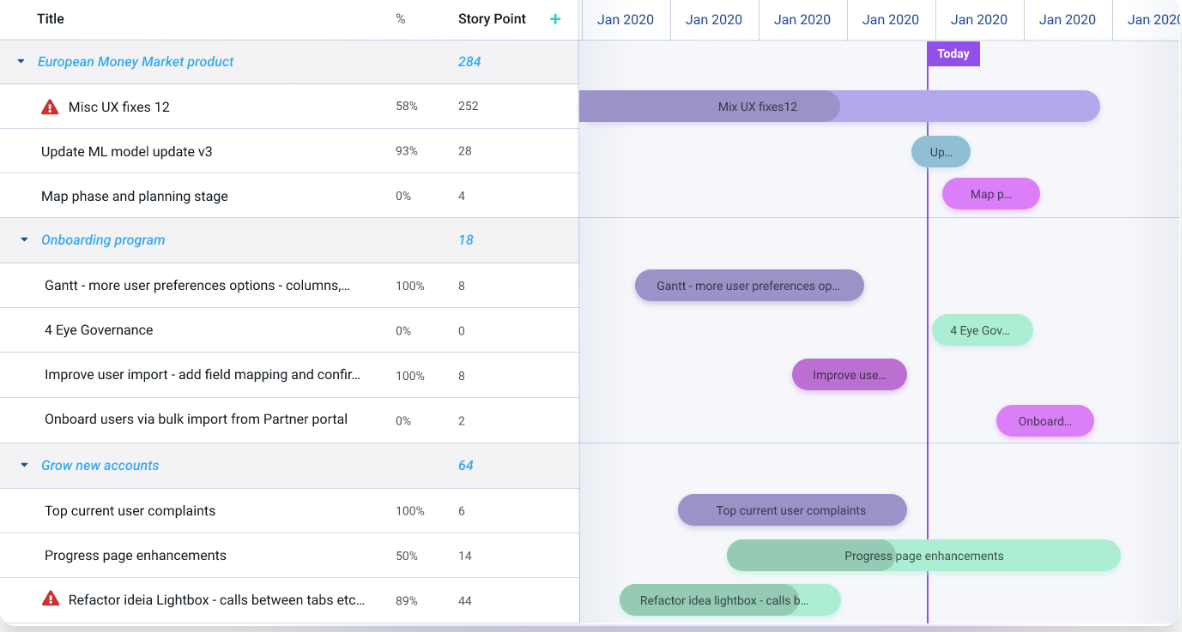
Task: Click the 100% value for Improve user import
Action: coord(410,376)
